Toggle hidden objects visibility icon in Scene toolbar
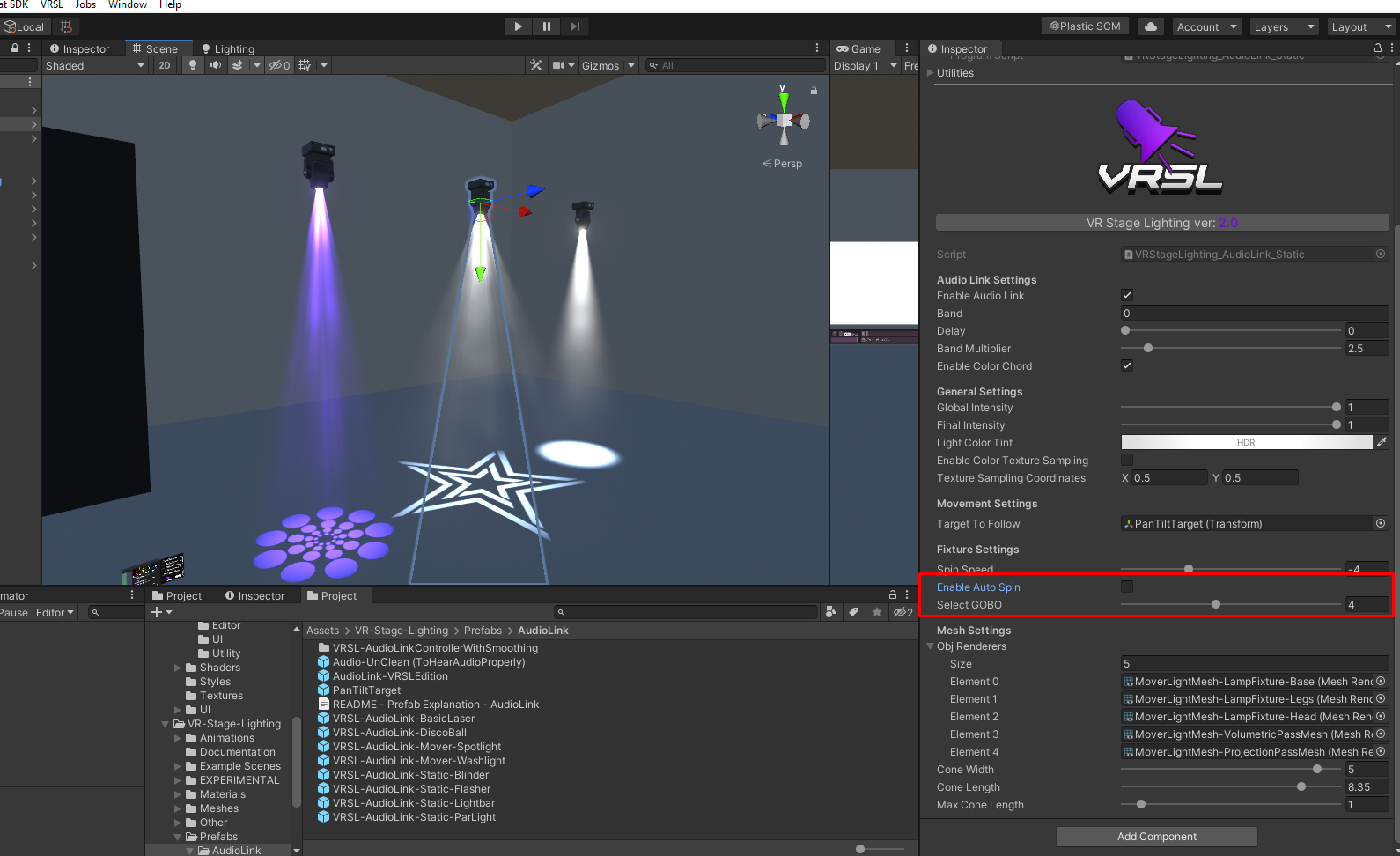1400x856 pixels. pos(279,65)
